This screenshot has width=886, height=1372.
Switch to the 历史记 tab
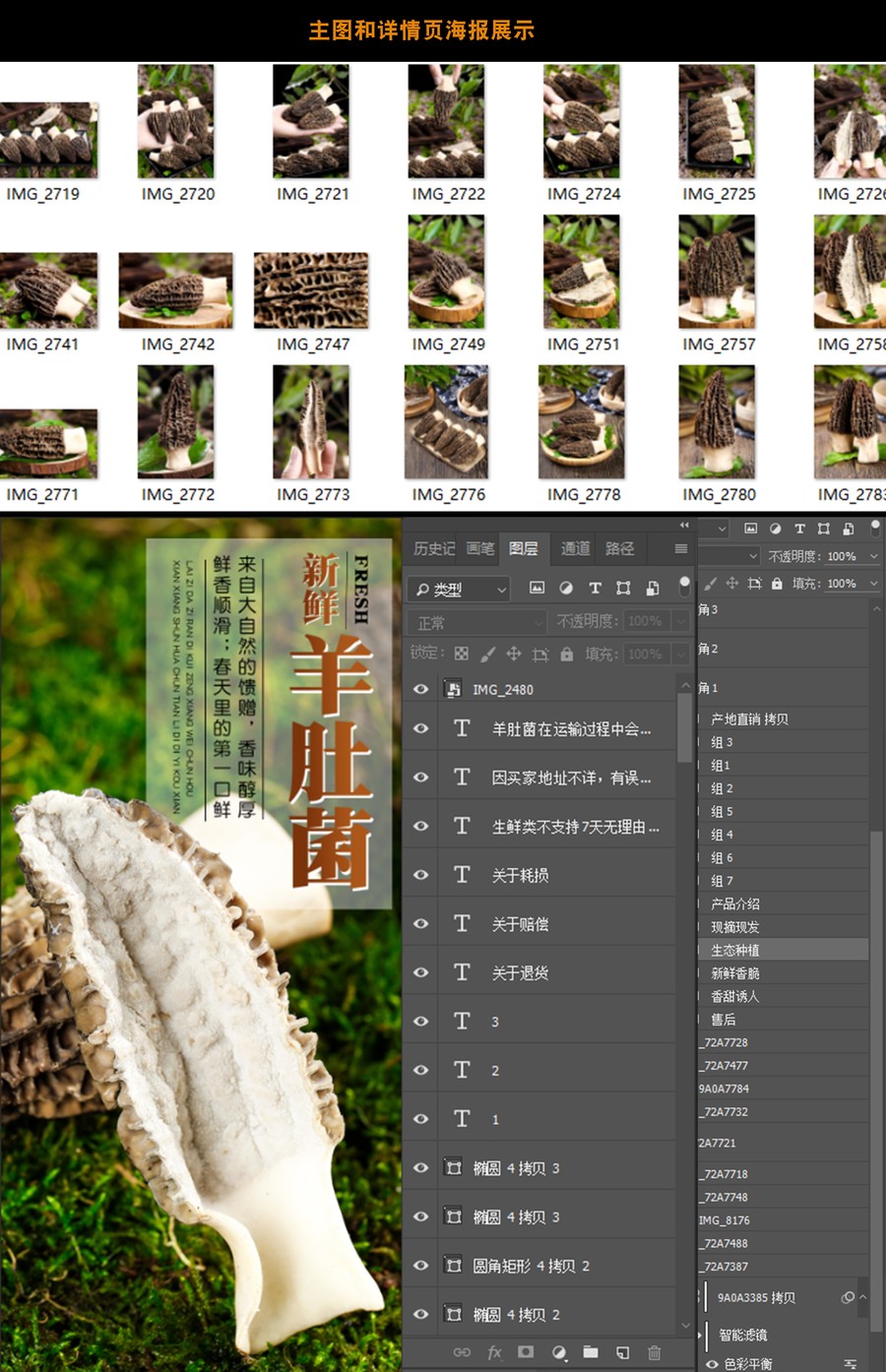click(434, 548)
